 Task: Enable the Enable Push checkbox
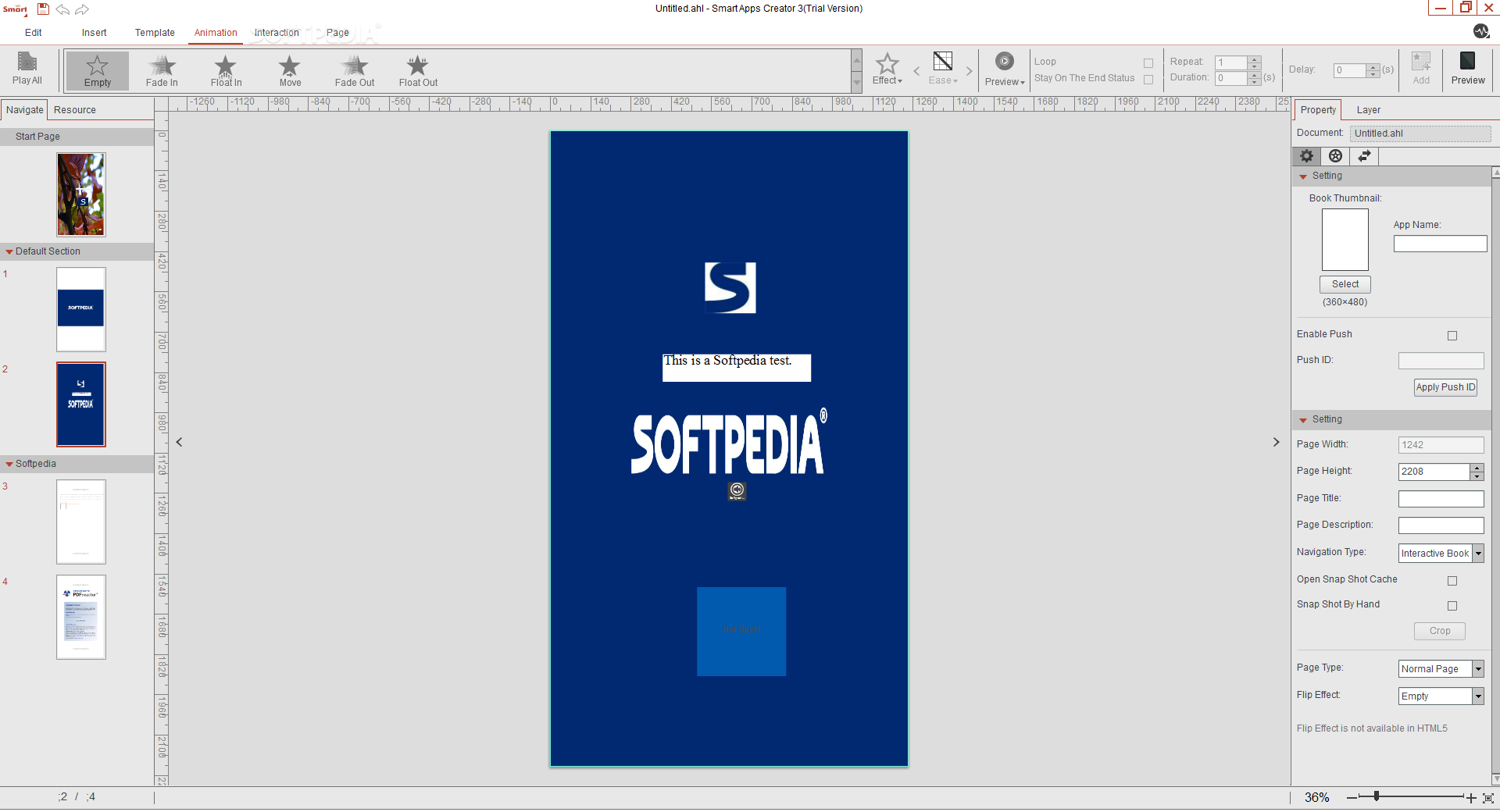coord(1452,336)
